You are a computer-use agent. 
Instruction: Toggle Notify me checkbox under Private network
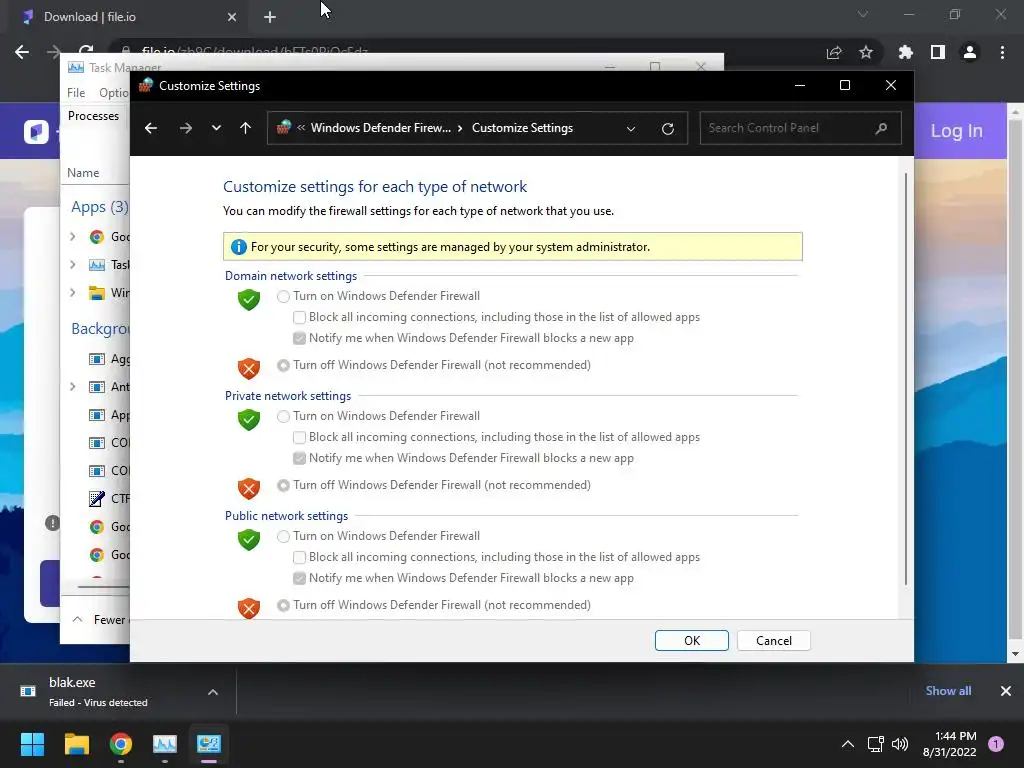(299, 458)
